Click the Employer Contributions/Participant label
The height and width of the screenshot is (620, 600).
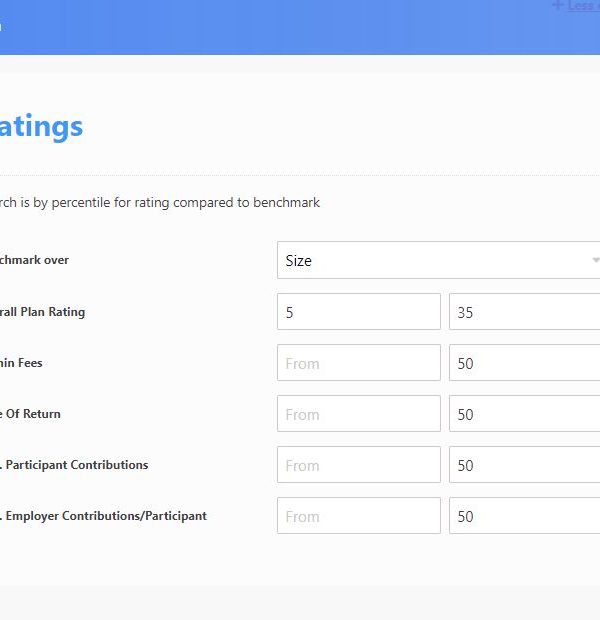tap(104, 516)
